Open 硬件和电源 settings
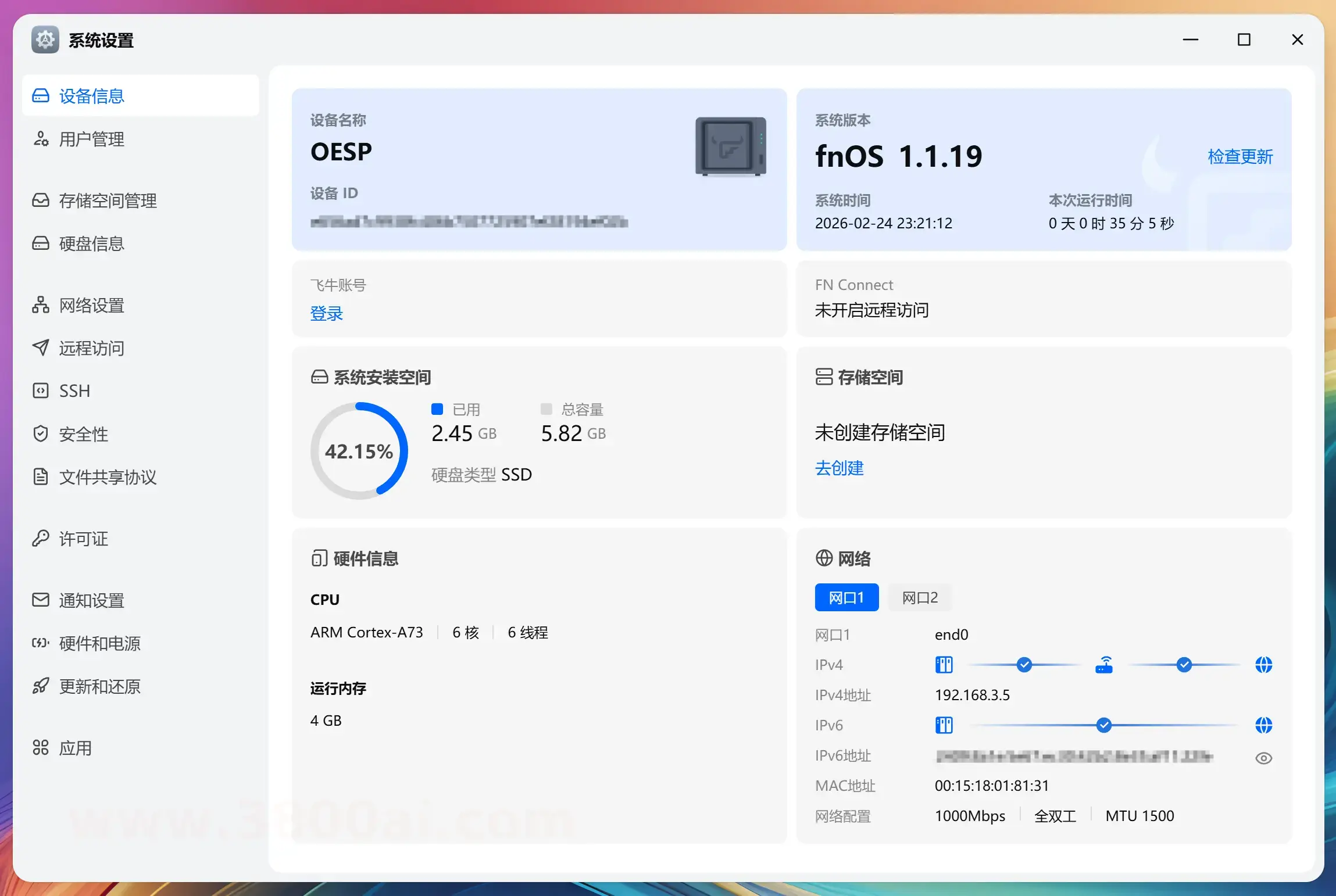Screen dimensions: 1336x896 [x=100, y=643]
